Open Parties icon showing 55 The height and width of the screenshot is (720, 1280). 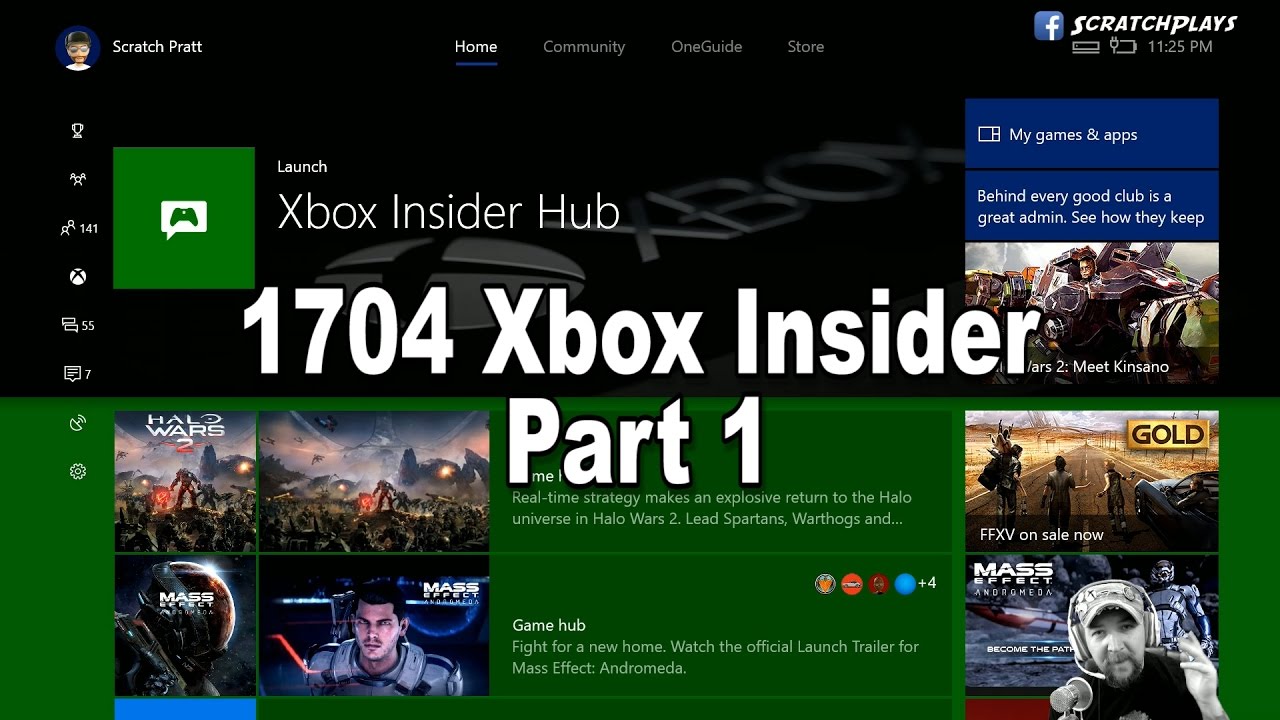point(78,325)
